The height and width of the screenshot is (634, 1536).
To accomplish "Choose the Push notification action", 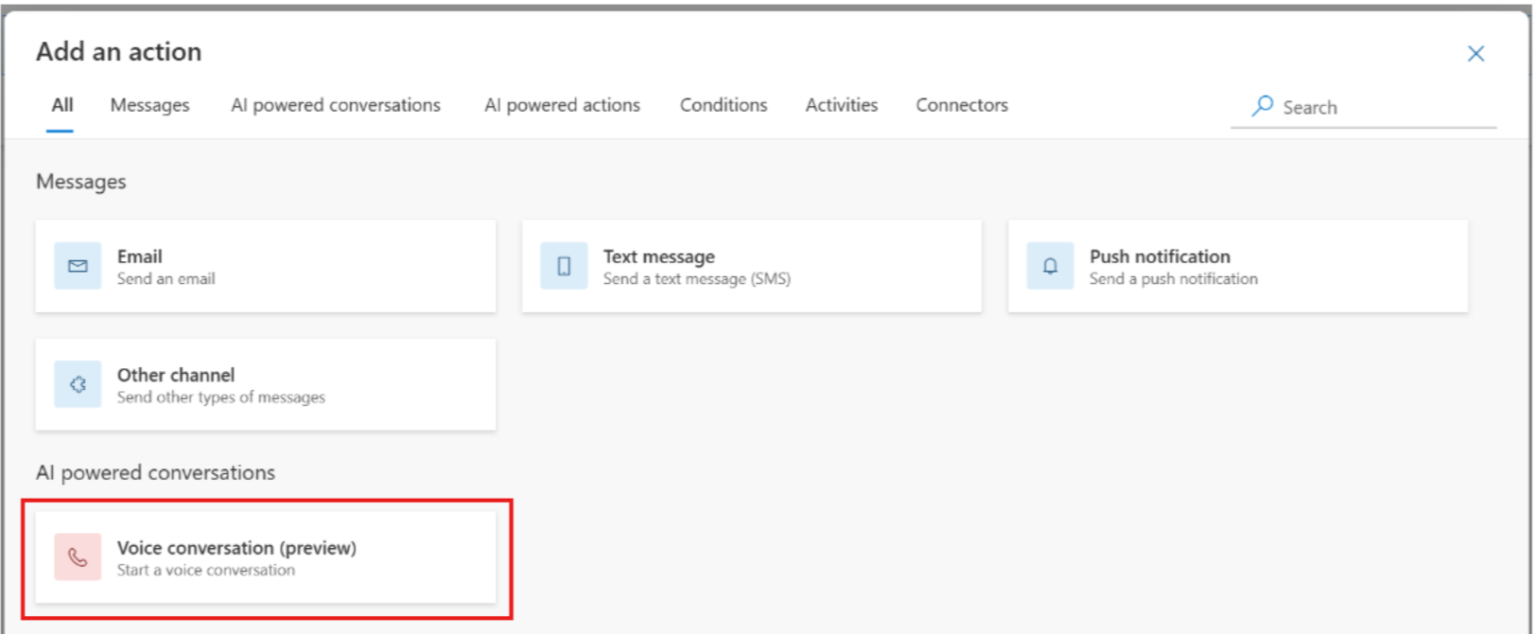I will (1237, 265).
